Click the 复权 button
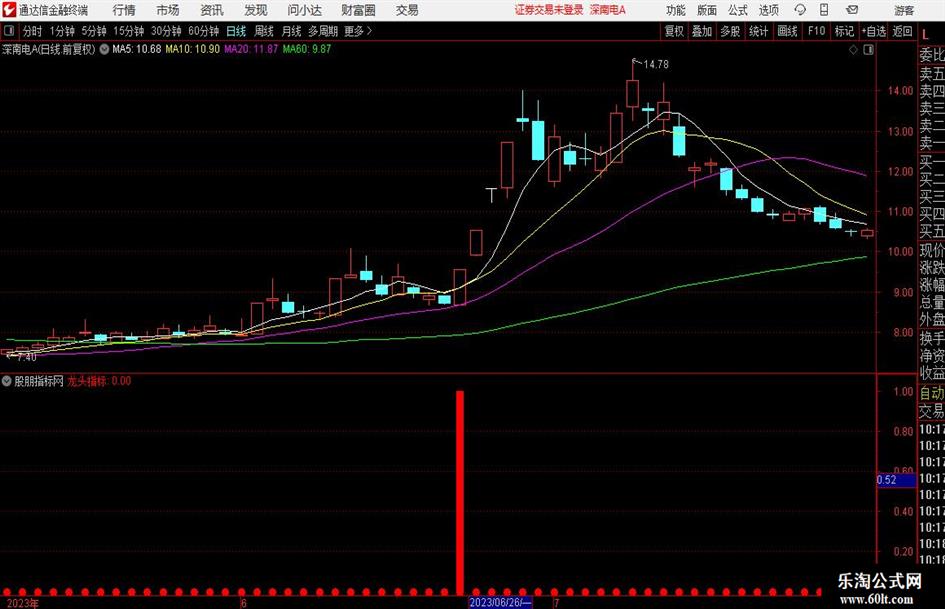 coord(674,31)
